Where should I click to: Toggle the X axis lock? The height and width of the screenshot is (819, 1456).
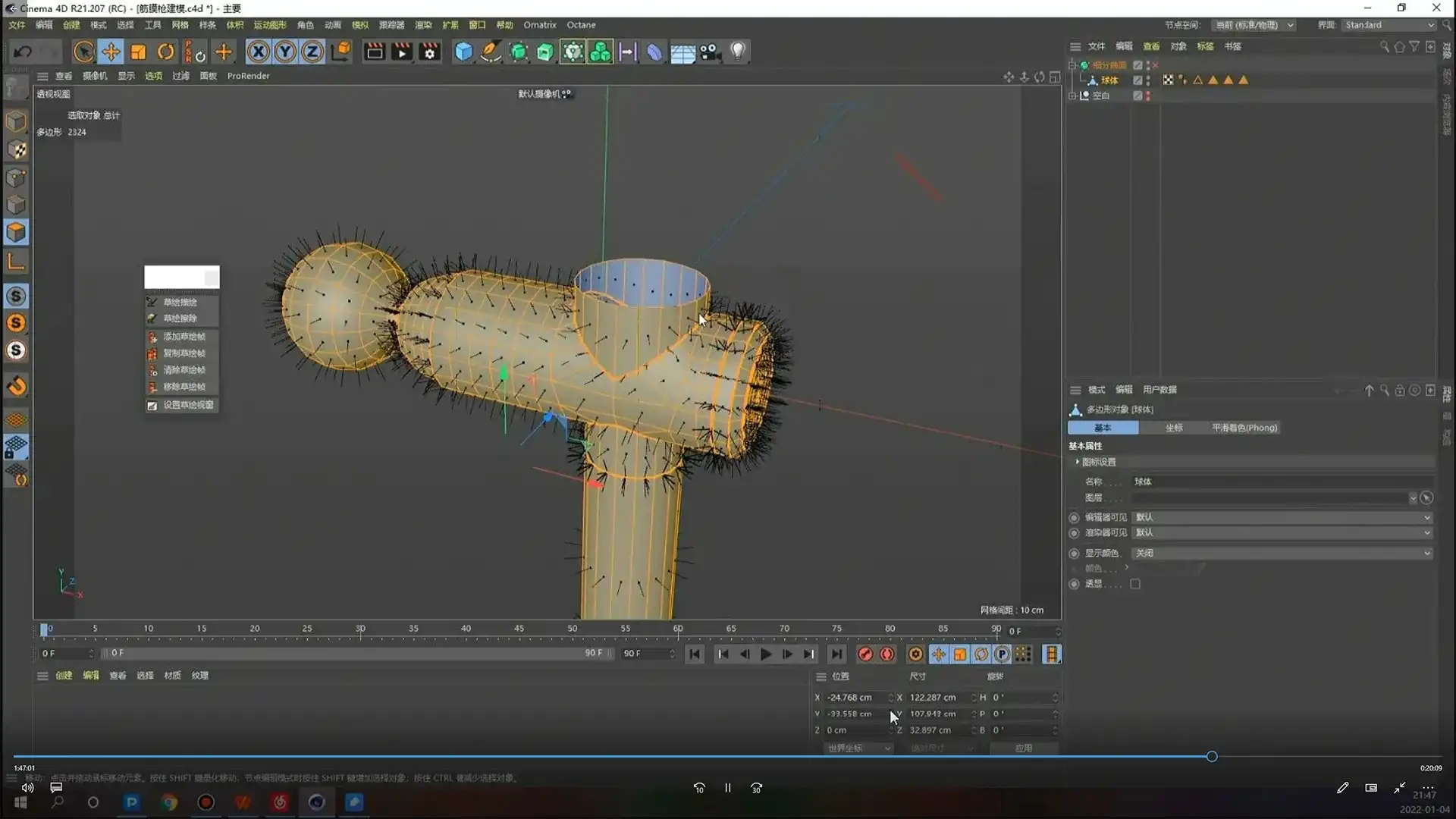click(x=258, y=52)
